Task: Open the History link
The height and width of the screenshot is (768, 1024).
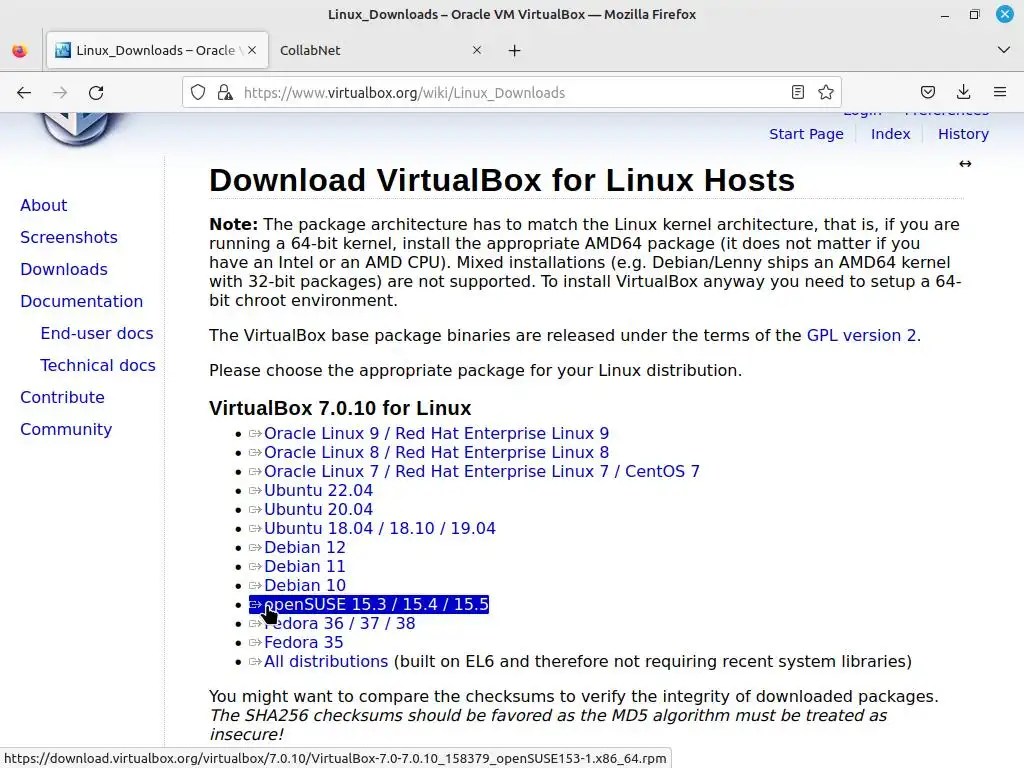Action: 963,134
